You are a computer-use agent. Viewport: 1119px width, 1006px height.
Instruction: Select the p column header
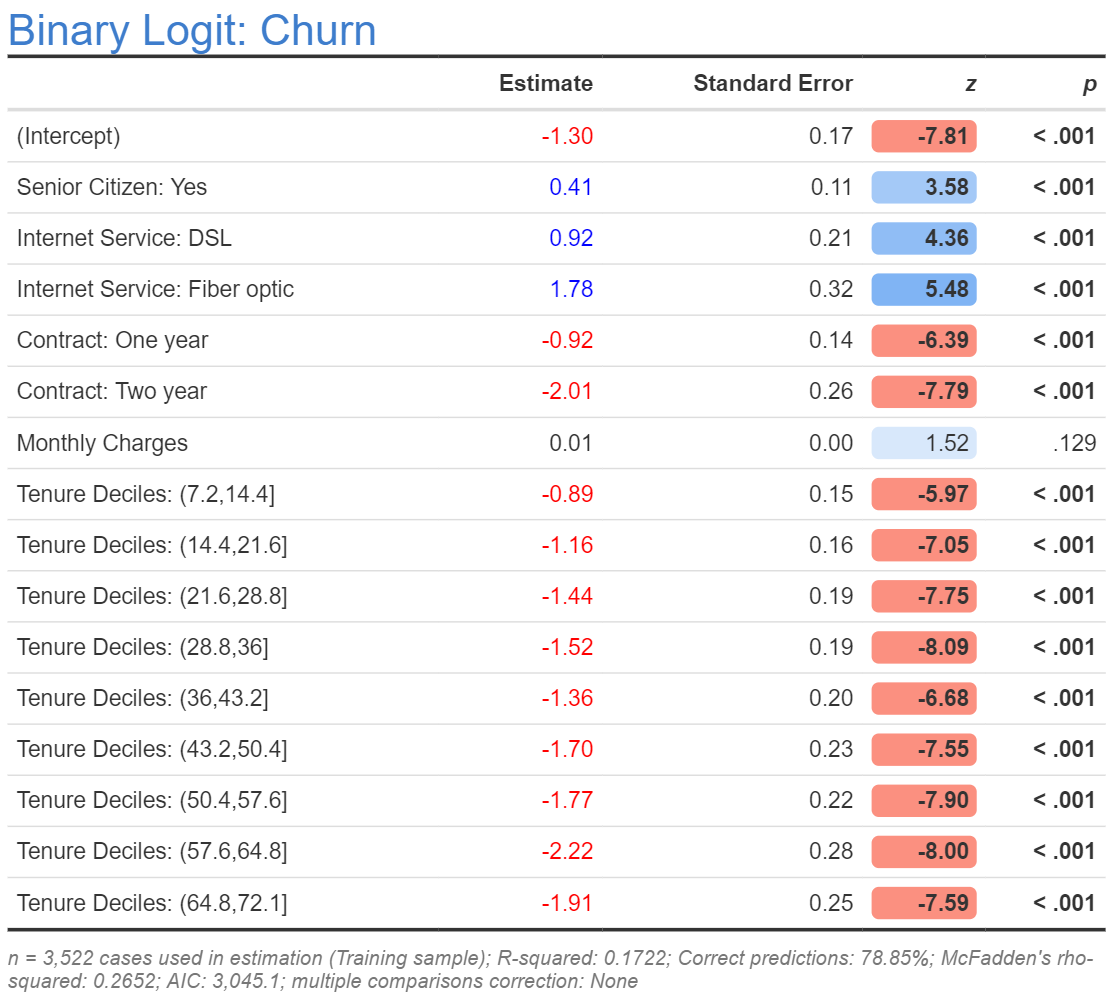point(1088,85)
